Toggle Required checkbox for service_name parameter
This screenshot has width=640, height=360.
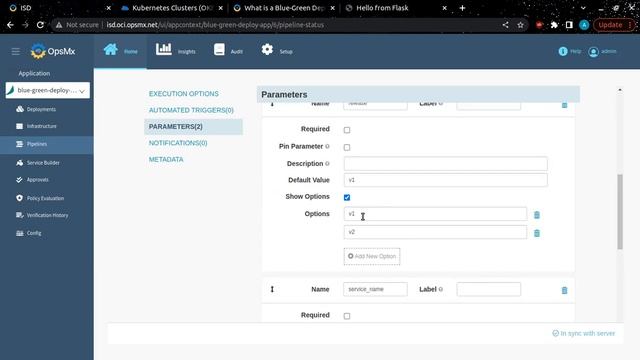pyautogui.click(x=347, y=316)
